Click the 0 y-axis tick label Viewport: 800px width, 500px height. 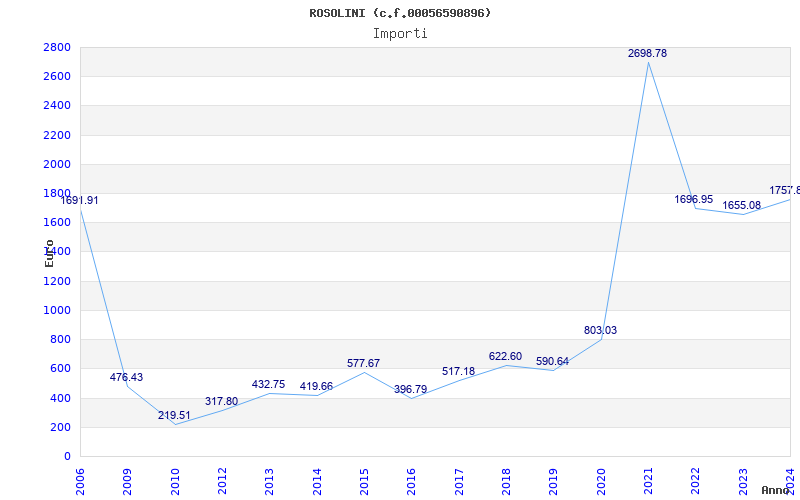(68, 456)
